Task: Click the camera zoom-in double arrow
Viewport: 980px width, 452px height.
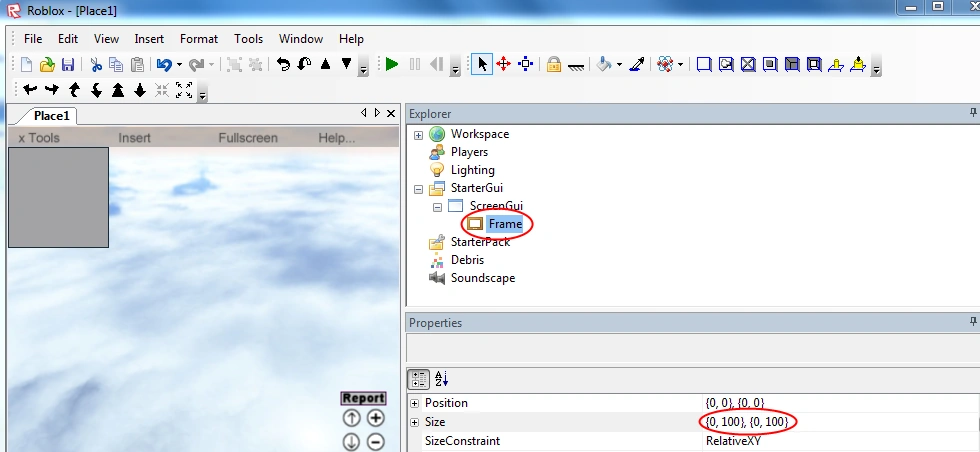Action: tap(118, 90)
